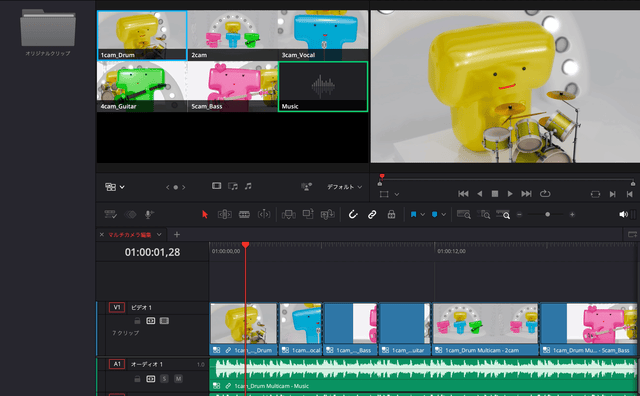Click the Replace clip icon
The height and width of the screenshot is (396, 640).
pos(327,214)
